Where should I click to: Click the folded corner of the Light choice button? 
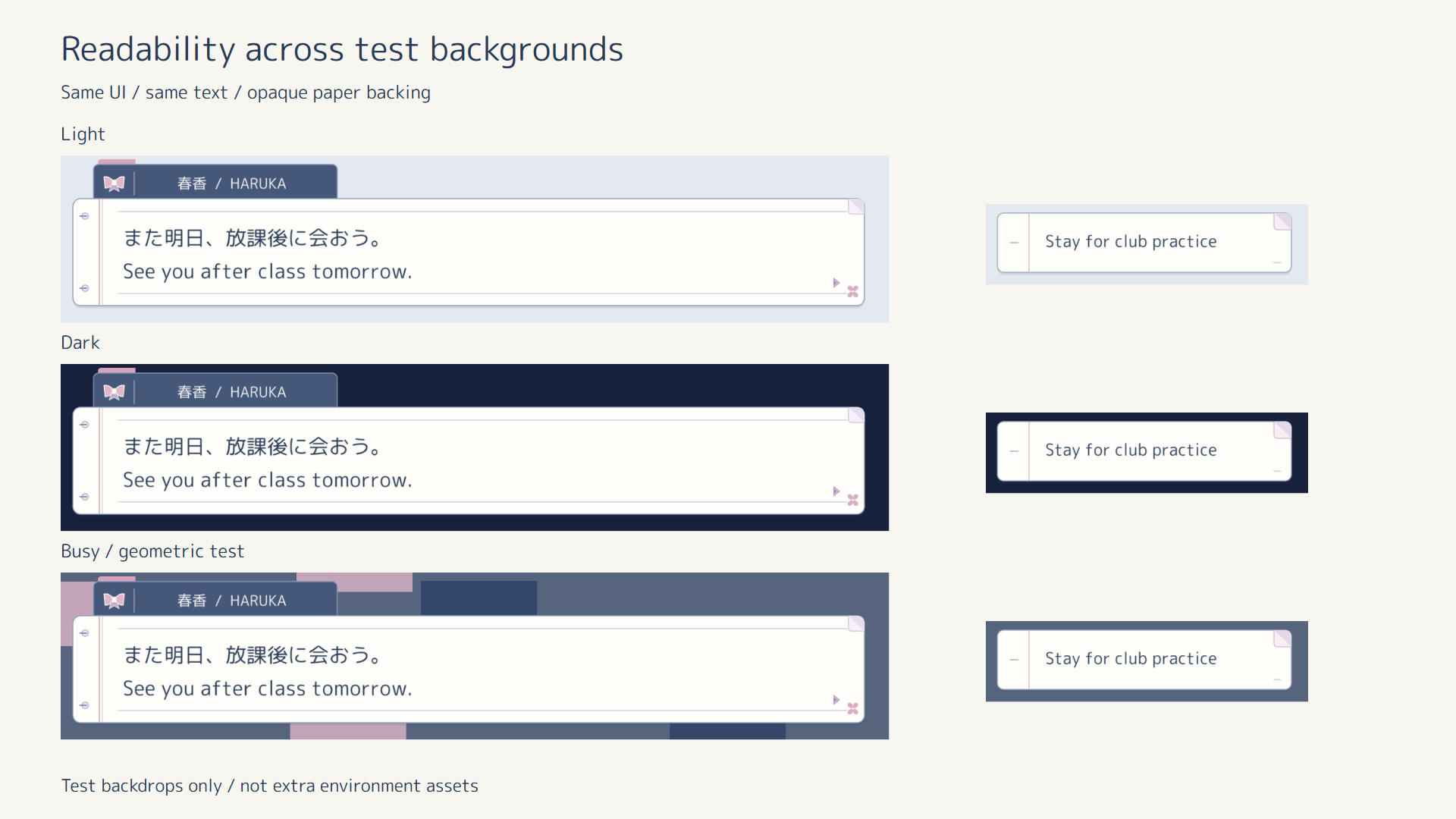pos(1282,221)
